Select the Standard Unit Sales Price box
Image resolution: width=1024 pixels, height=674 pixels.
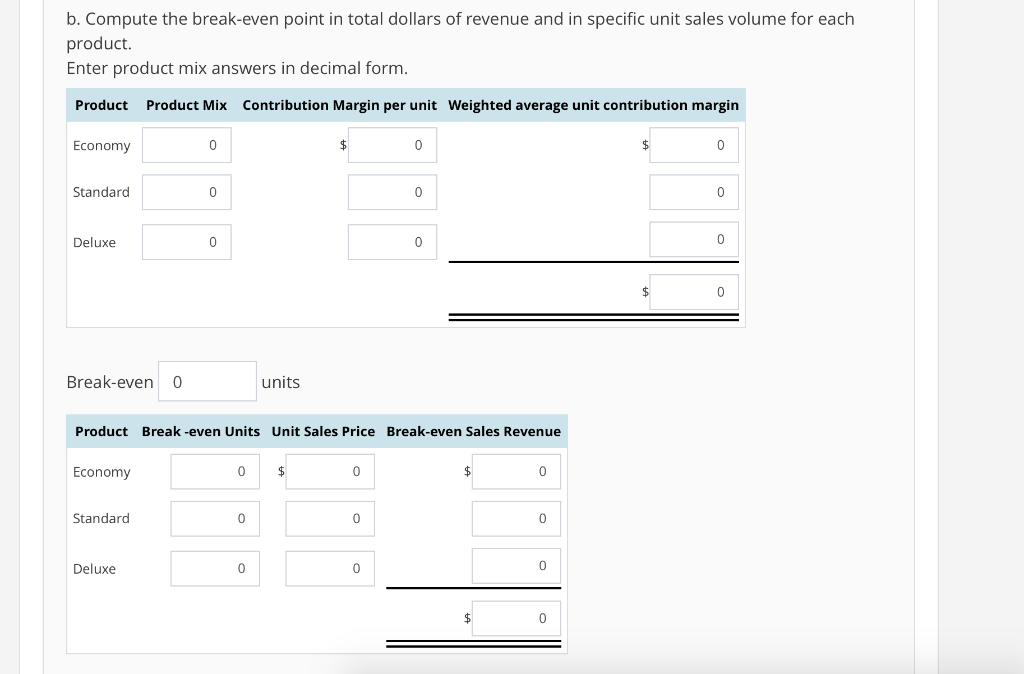coord(330,518)
